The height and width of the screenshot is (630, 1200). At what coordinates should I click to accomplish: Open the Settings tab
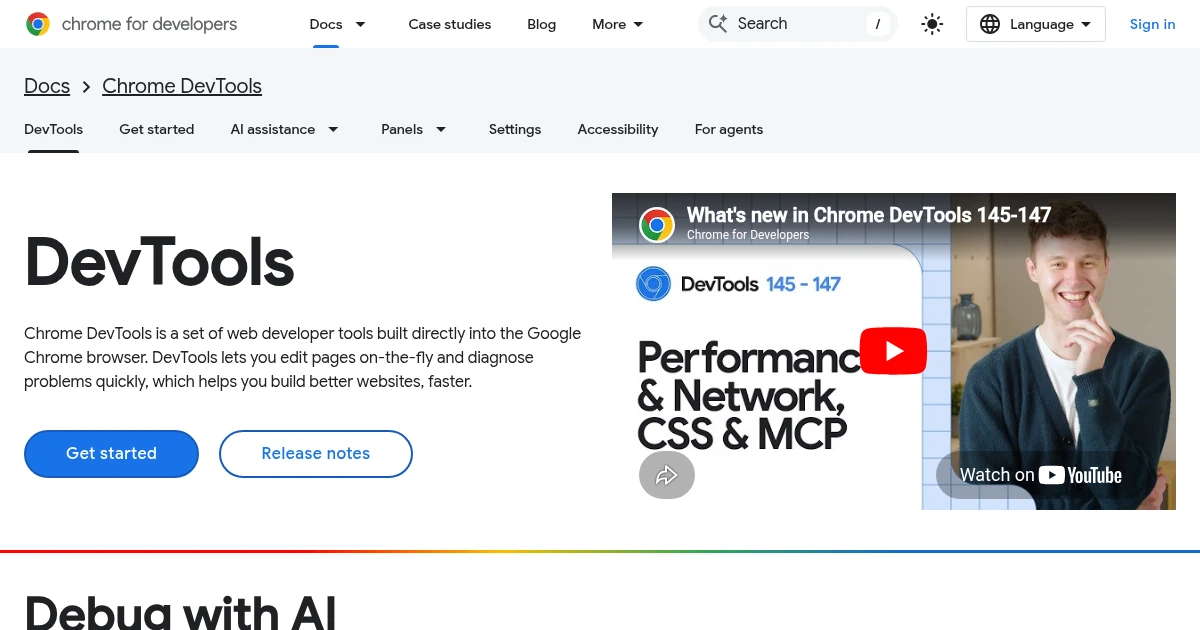pyautogui.click(x=515, y=129)
